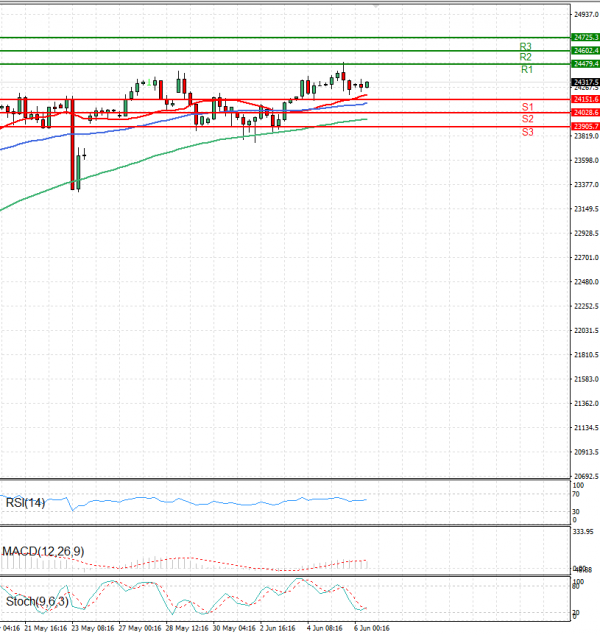Select the MACD(12,26,9) indicator label

click(43, 551)
